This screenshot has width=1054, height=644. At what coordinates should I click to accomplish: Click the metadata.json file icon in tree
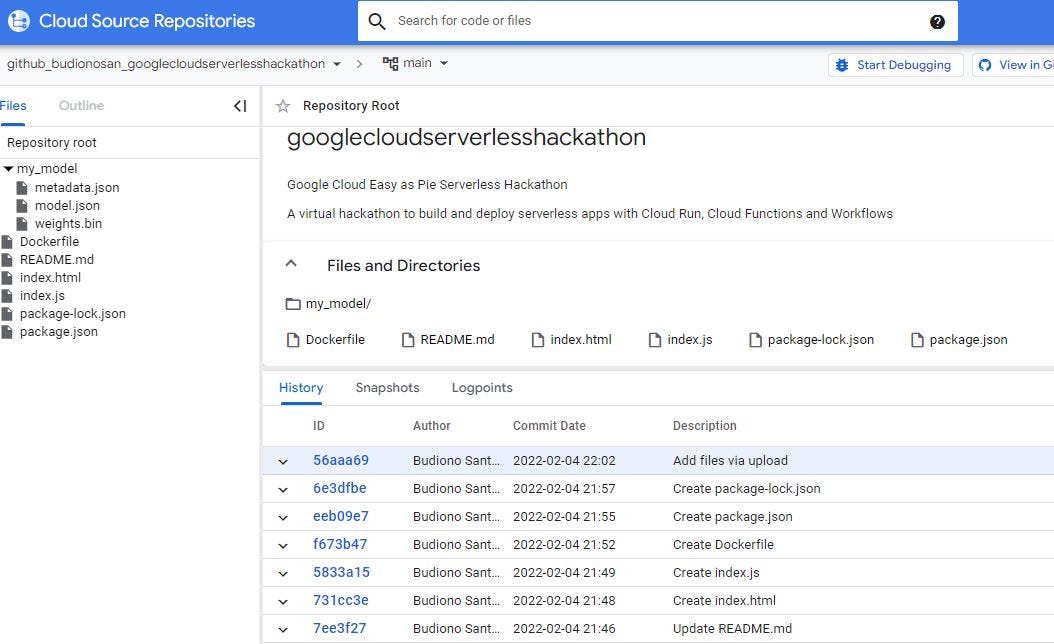pyautogui.click(x=22, y=188)
